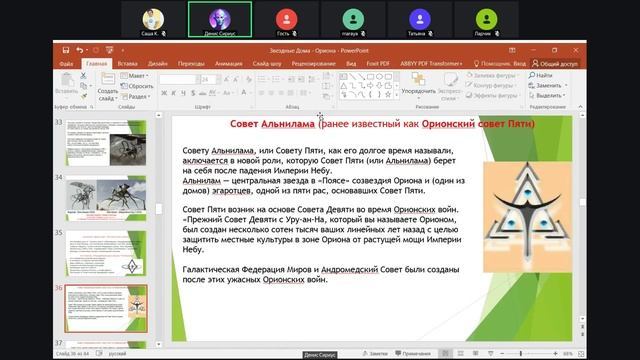The image size is (640, 360).
Task: Click the Общий доступ share button
Action: point(555,64)
